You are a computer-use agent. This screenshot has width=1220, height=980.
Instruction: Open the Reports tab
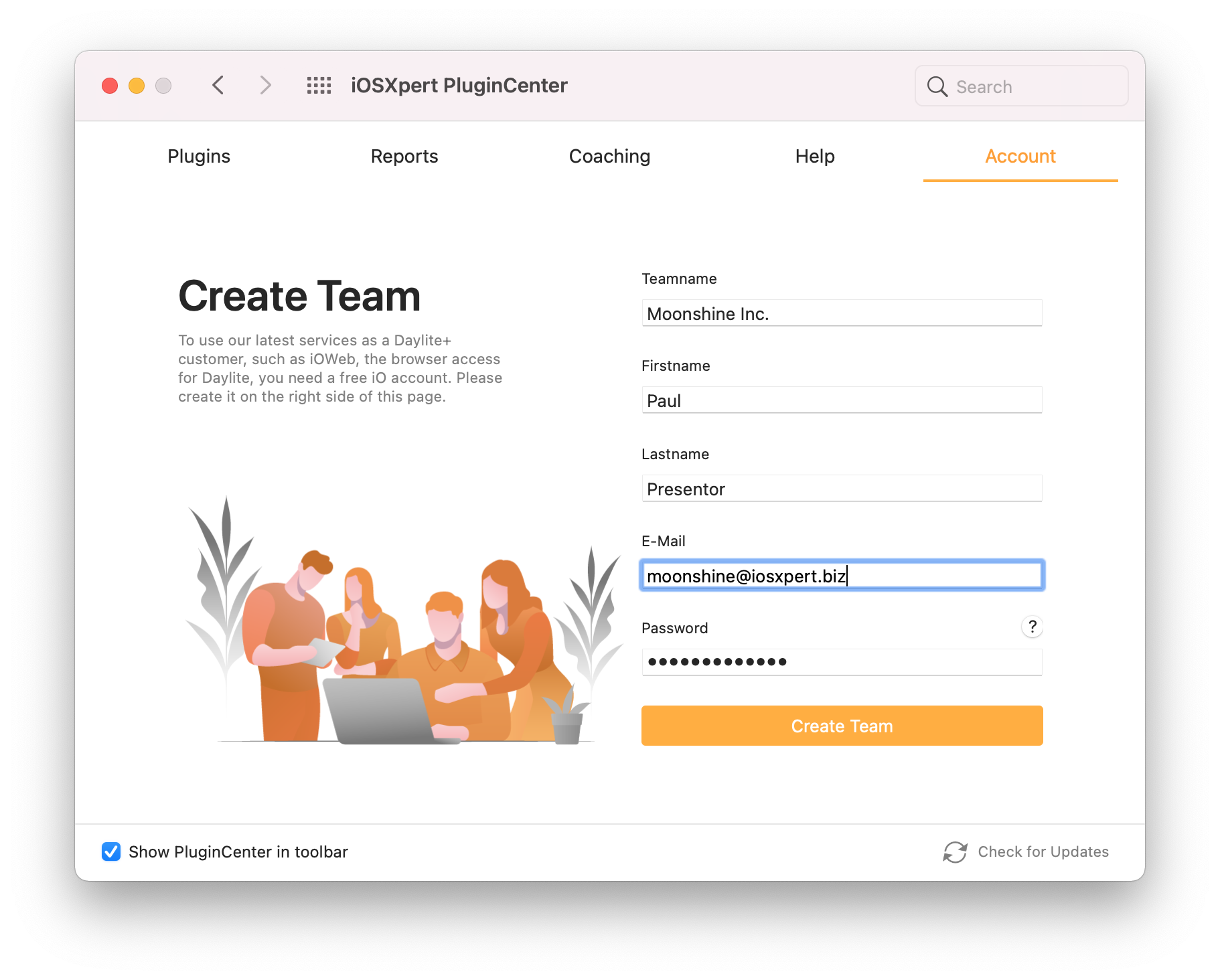(404, 156)
